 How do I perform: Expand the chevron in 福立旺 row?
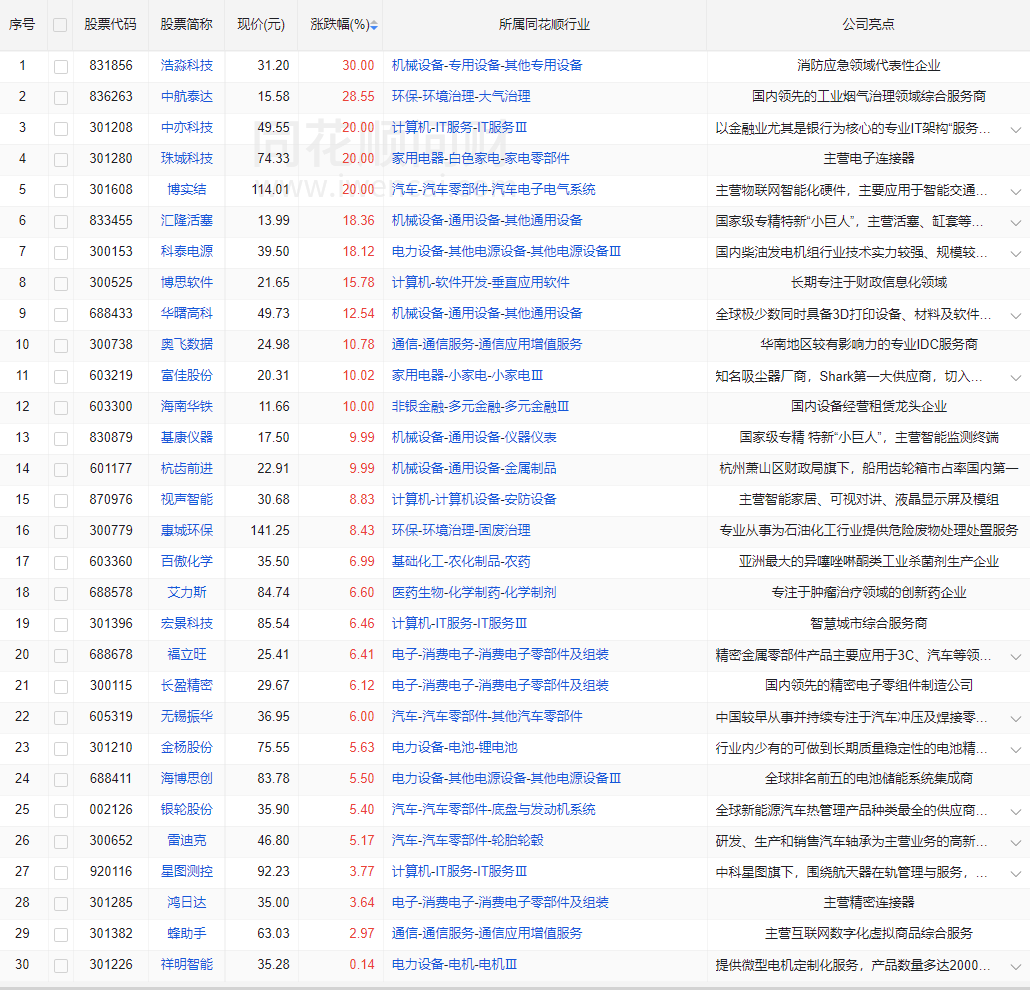[x=1016, y=657]
